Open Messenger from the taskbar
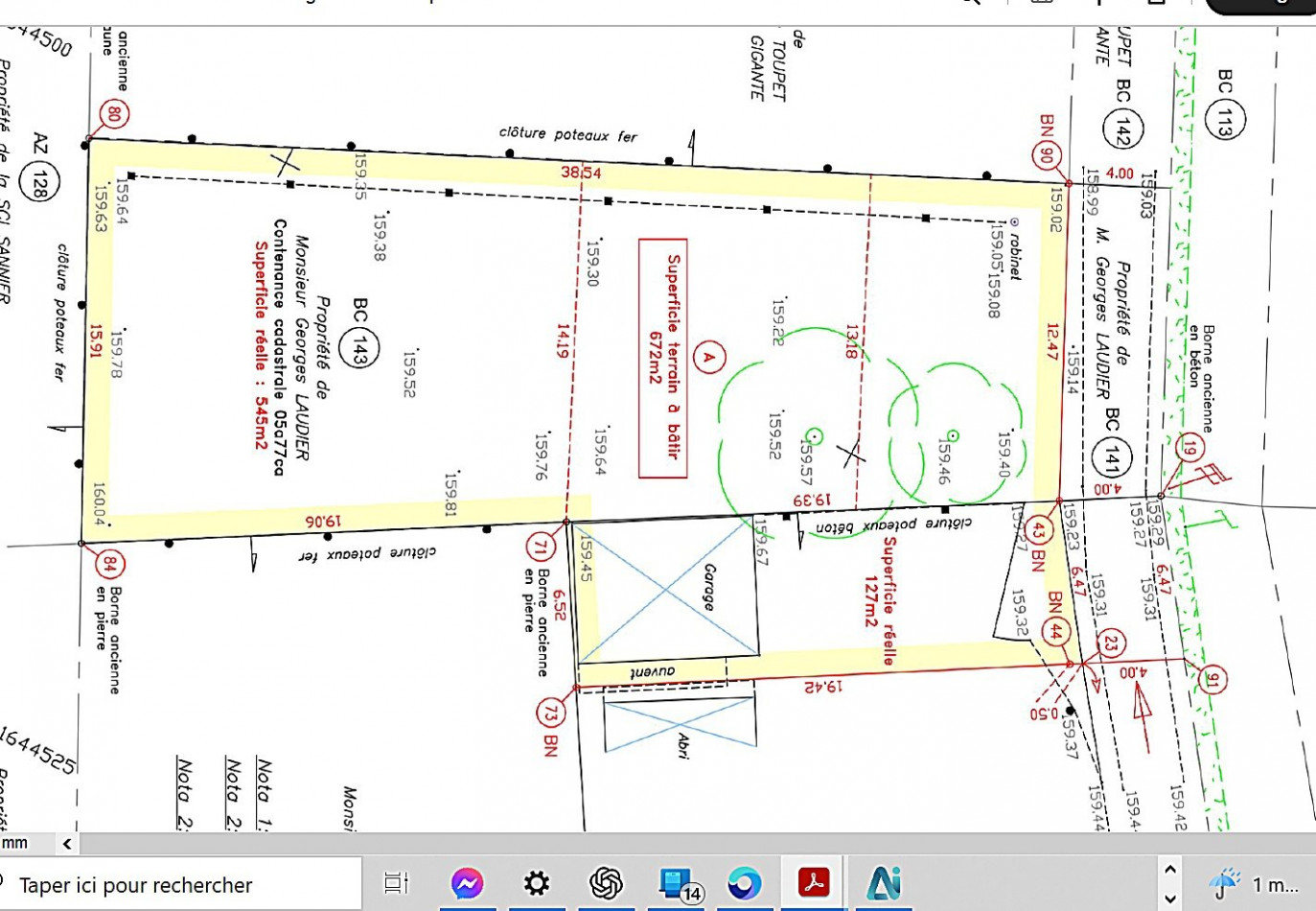 pos(466,883)
